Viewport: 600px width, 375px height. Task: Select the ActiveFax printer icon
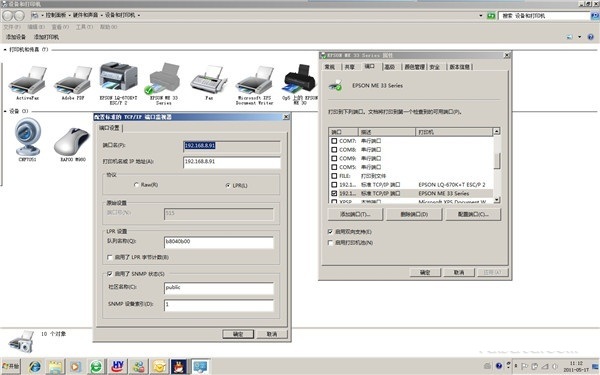[x=28, y=81]
